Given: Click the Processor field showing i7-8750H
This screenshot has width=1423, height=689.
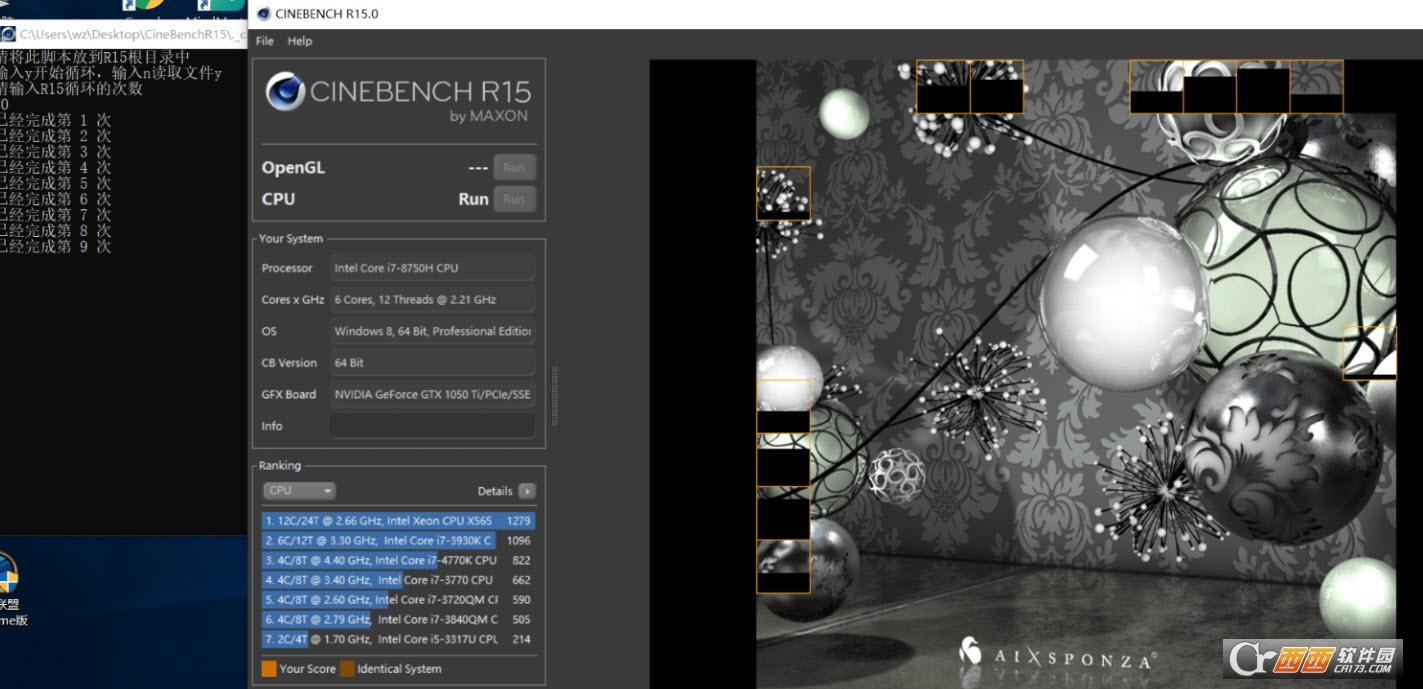Looking at the screenshot, I should (x=432, y=268).
